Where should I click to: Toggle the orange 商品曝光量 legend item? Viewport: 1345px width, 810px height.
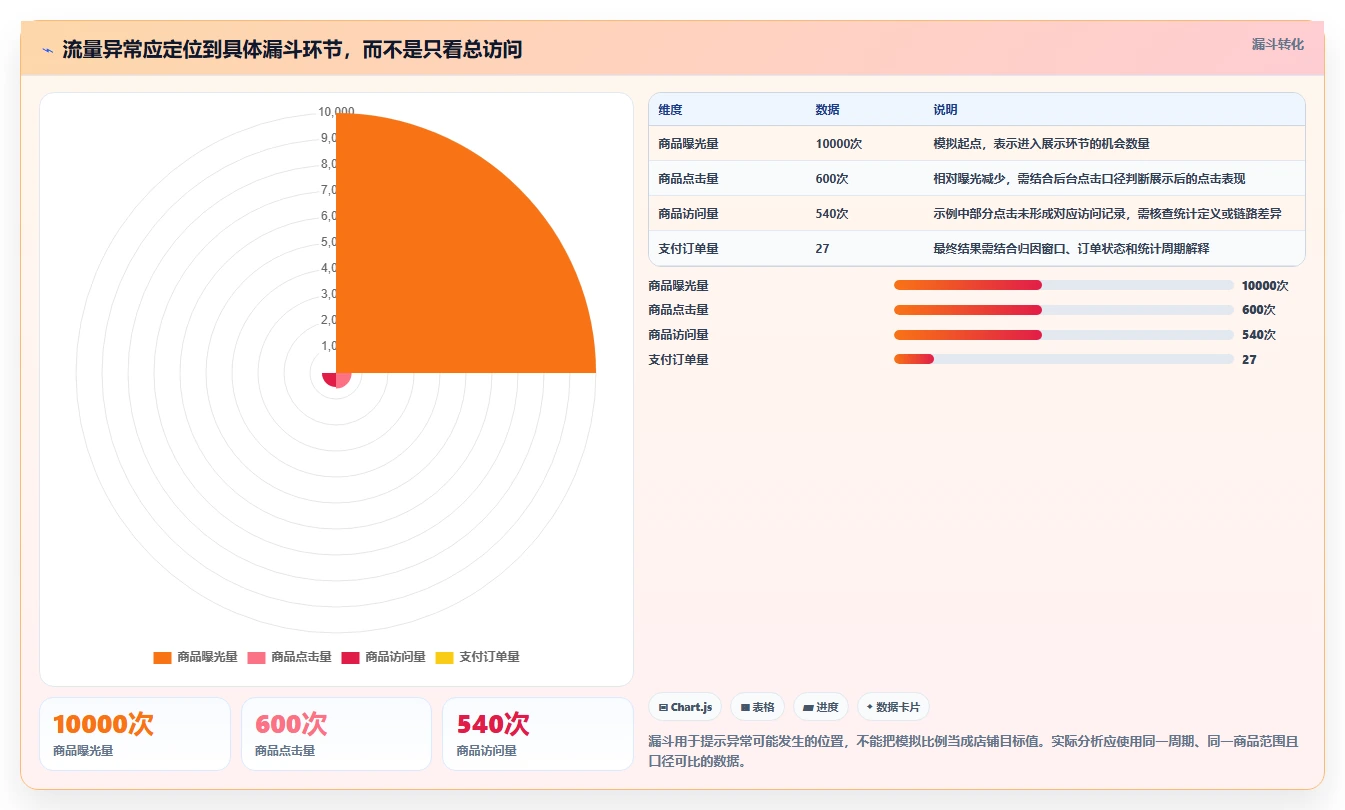[x=195, y=657]
